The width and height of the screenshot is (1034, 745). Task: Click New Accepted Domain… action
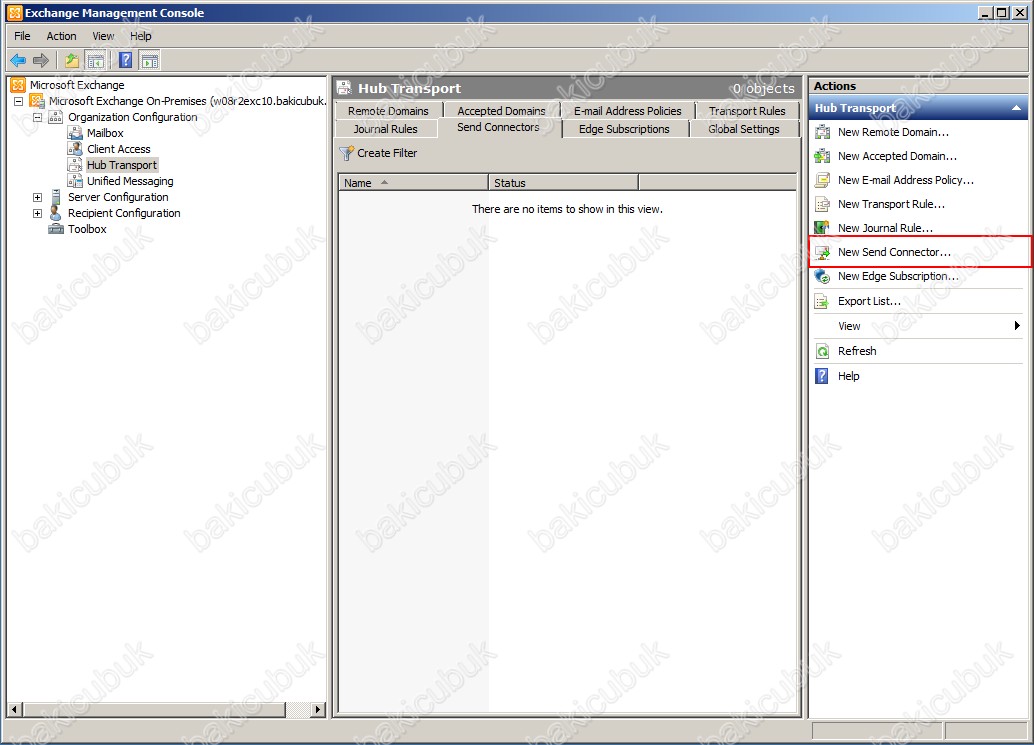[897, 156]
